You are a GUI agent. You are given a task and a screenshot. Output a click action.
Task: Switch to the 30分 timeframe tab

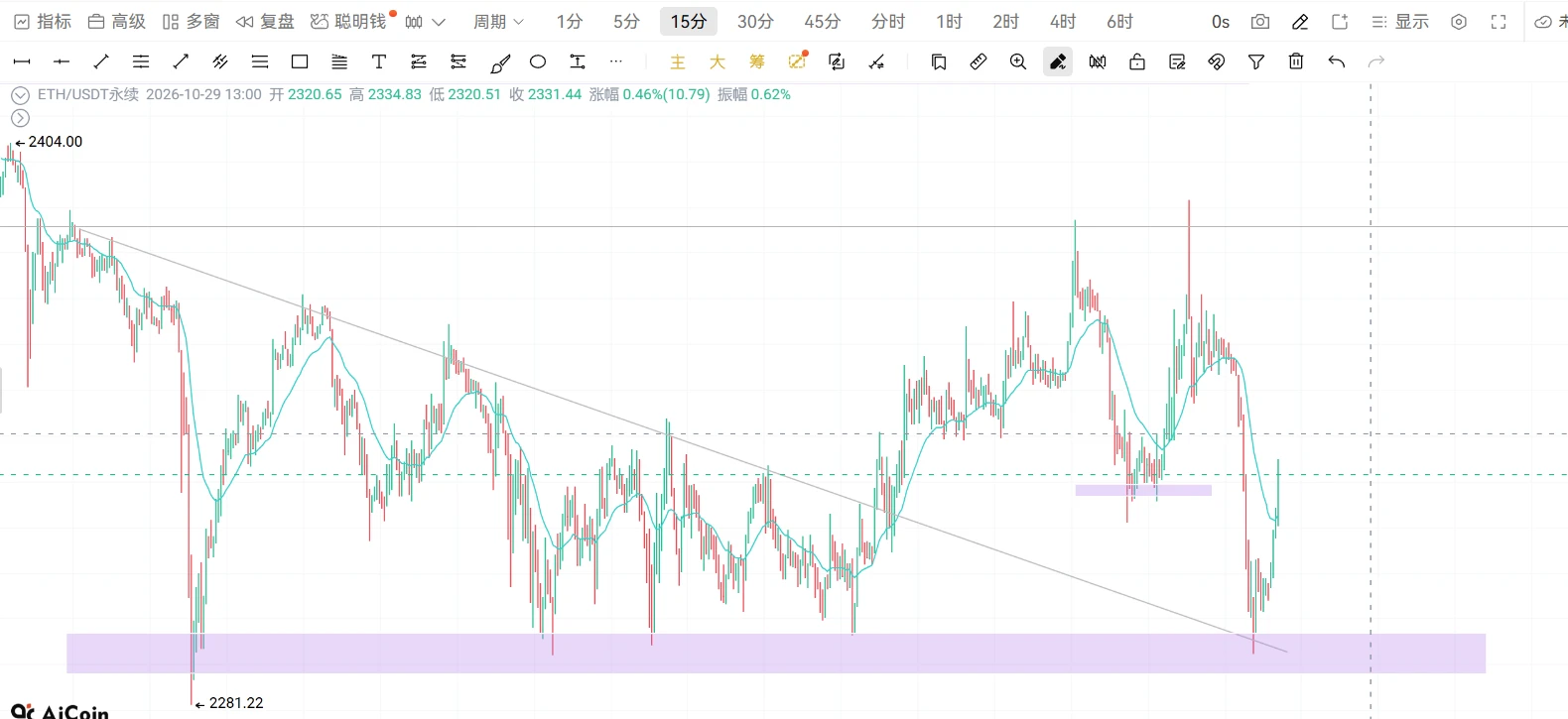click(755, 22)
